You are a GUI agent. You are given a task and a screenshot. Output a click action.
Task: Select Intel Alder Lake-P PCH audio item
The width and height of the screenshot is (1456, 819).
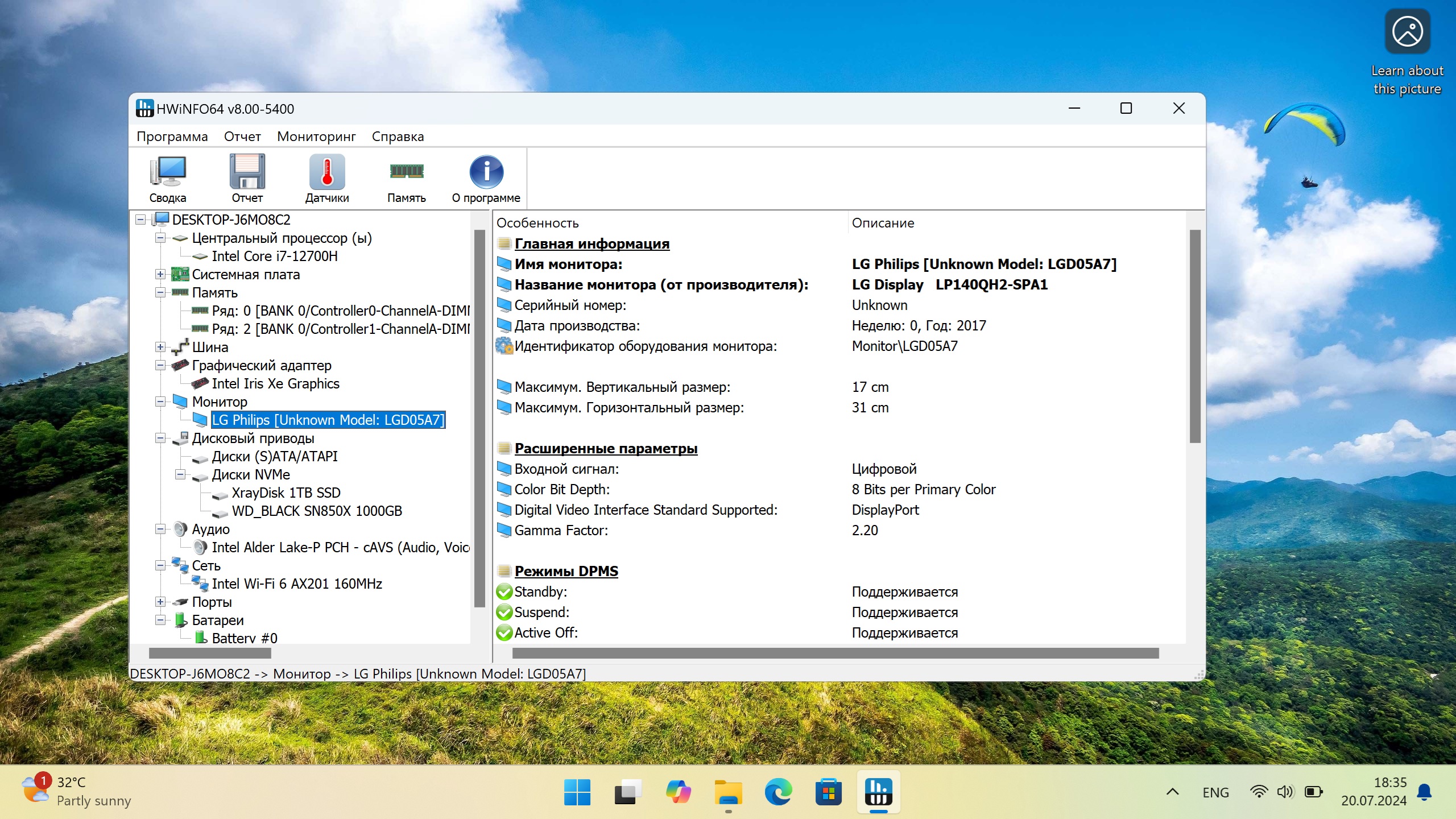[341, 547]
